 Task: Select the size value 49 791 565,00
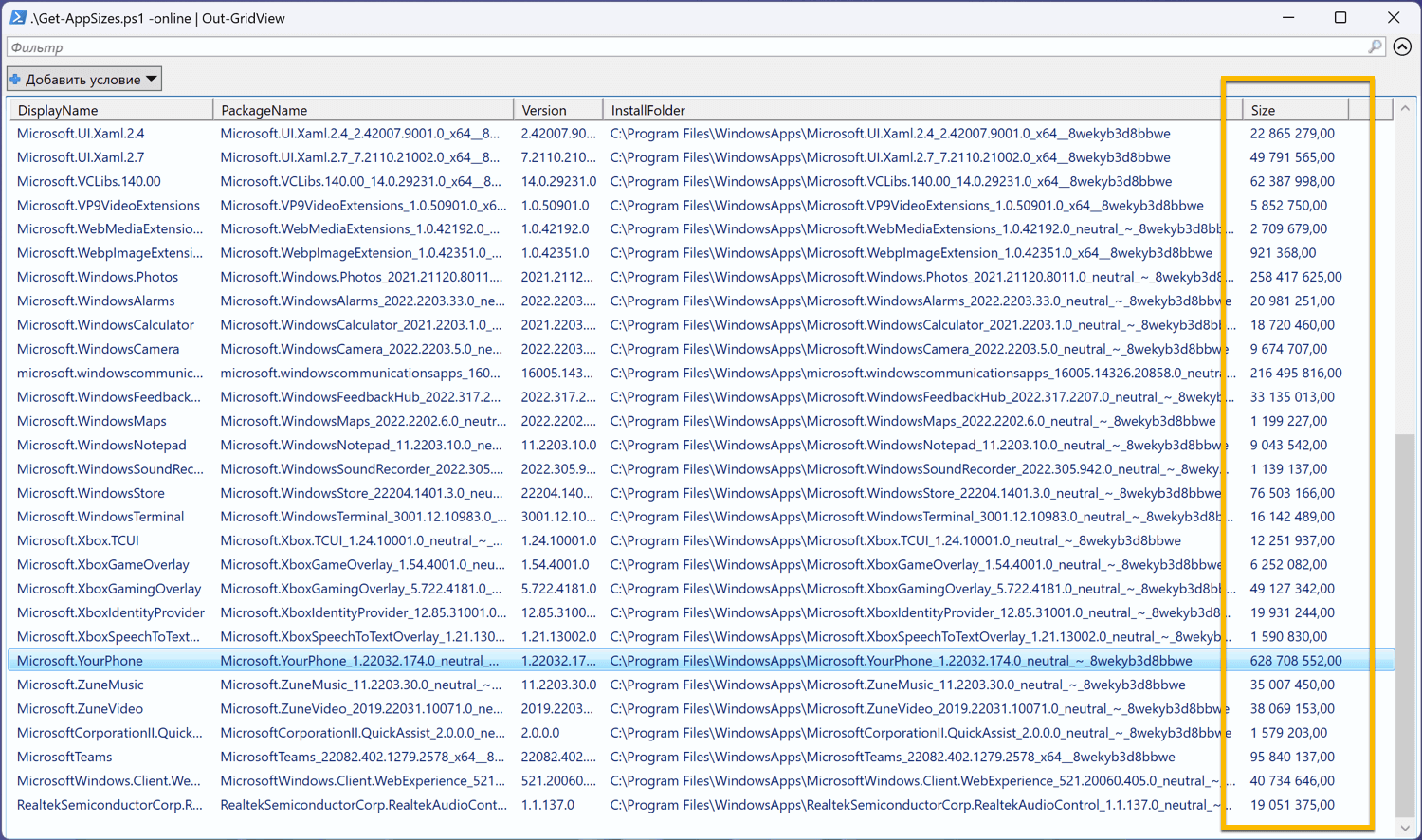pos(1292,157)
